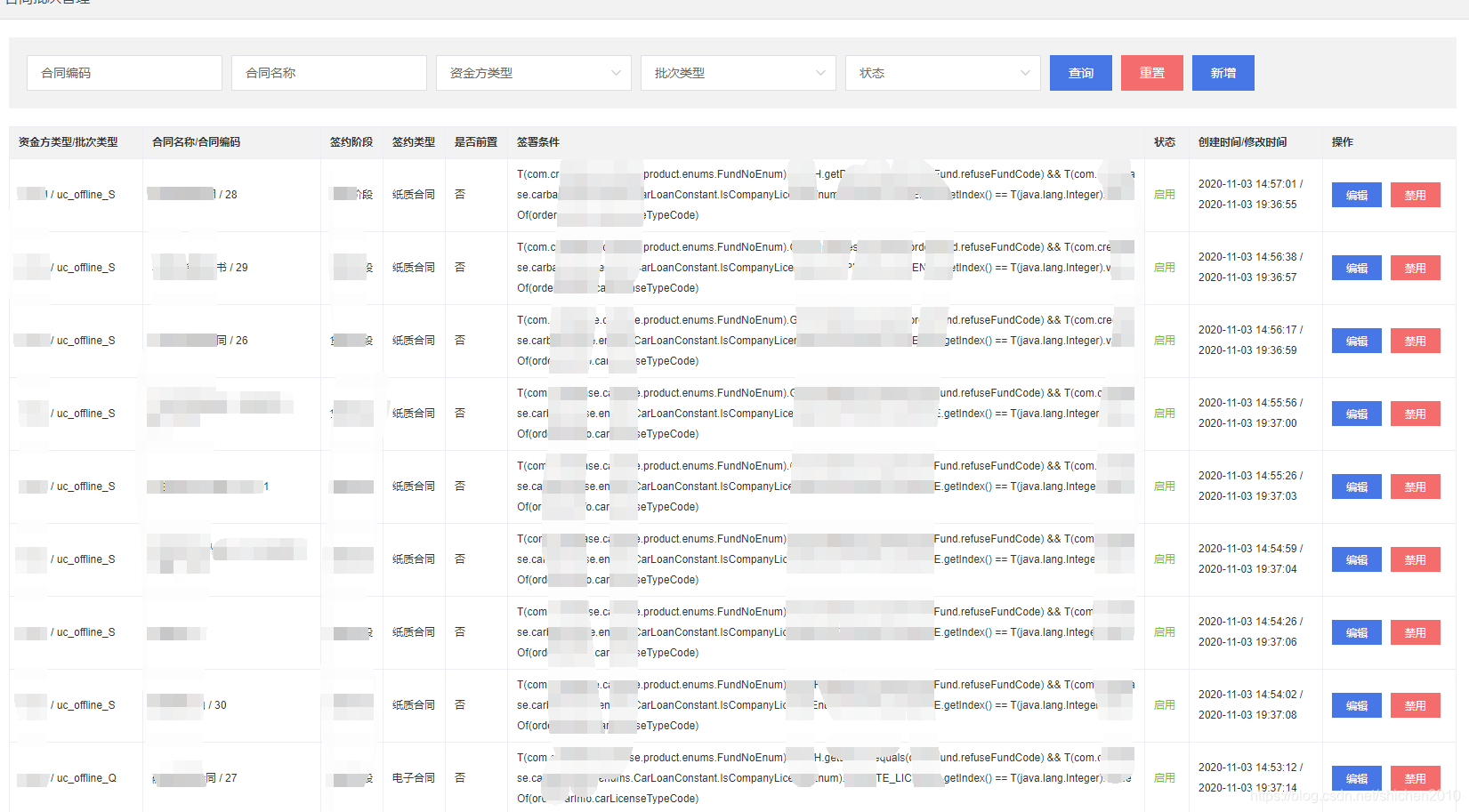This screenshot has height=812, width=1469.
Task: Click the 是否前置 column header
Action: point(476,142)
